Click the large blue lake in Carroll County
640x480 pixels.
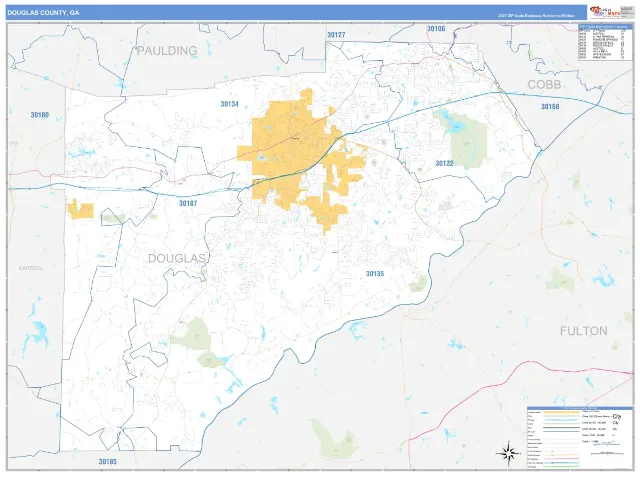(36, 335)
